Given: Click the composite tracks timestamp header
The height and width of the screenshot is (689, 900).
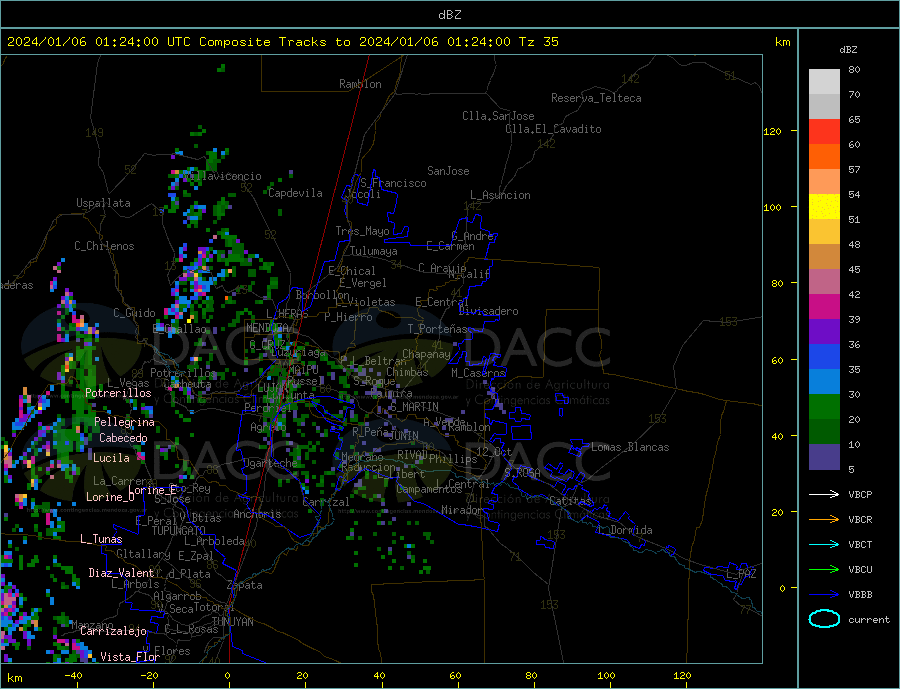Looking at the screenshot, I should [x=283, y=42].
